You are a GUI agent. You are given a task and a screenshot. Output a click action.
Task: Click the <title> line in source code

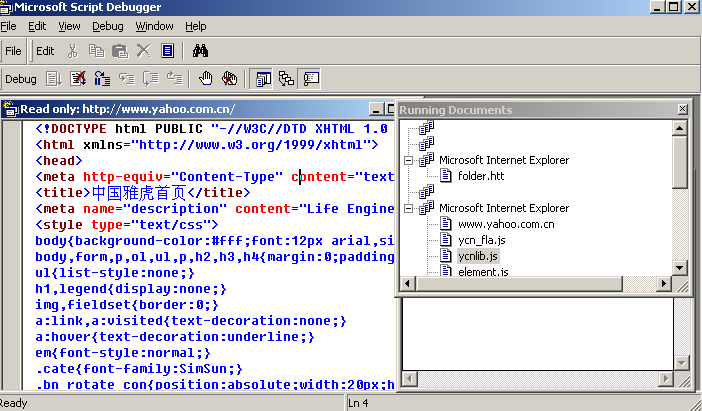(x=142, y=193)
